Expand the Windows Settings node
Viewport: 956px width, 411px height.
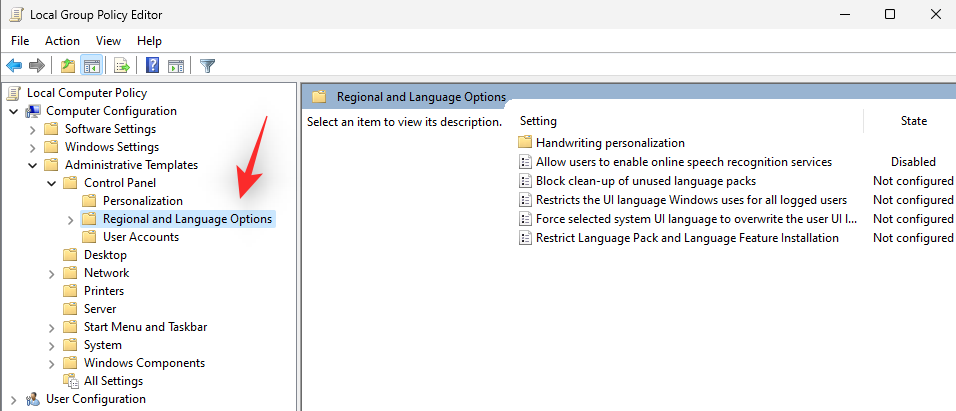coord(33,148)
